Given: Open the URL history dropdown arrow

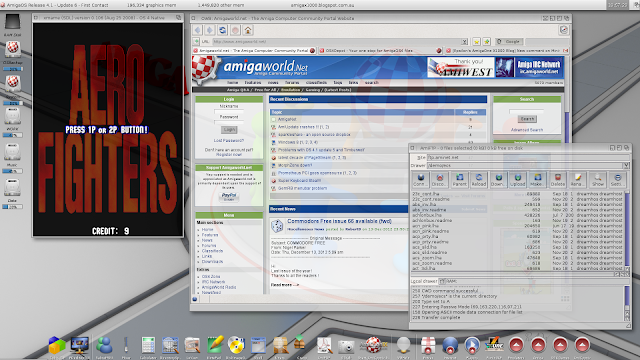Looking at the screenshot, I should point(464,42).
